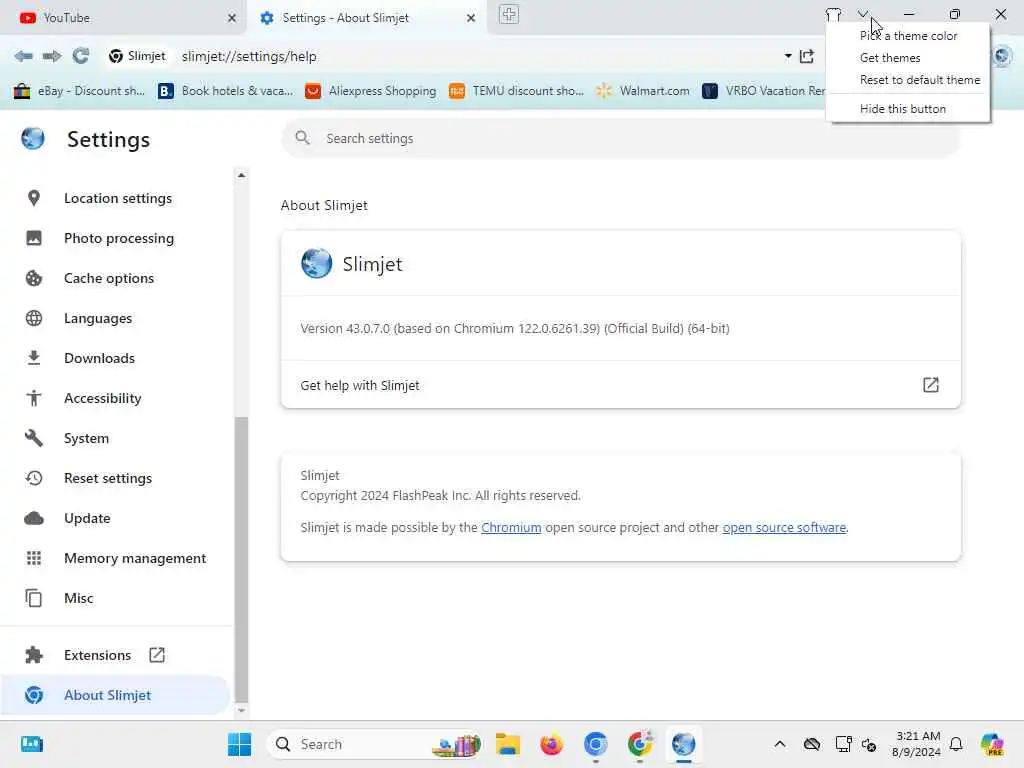Image resolution: width=1024 pixels, height=768 pixels.
Task: Click the Windows taskbar Search box
Action: point(375,744)
